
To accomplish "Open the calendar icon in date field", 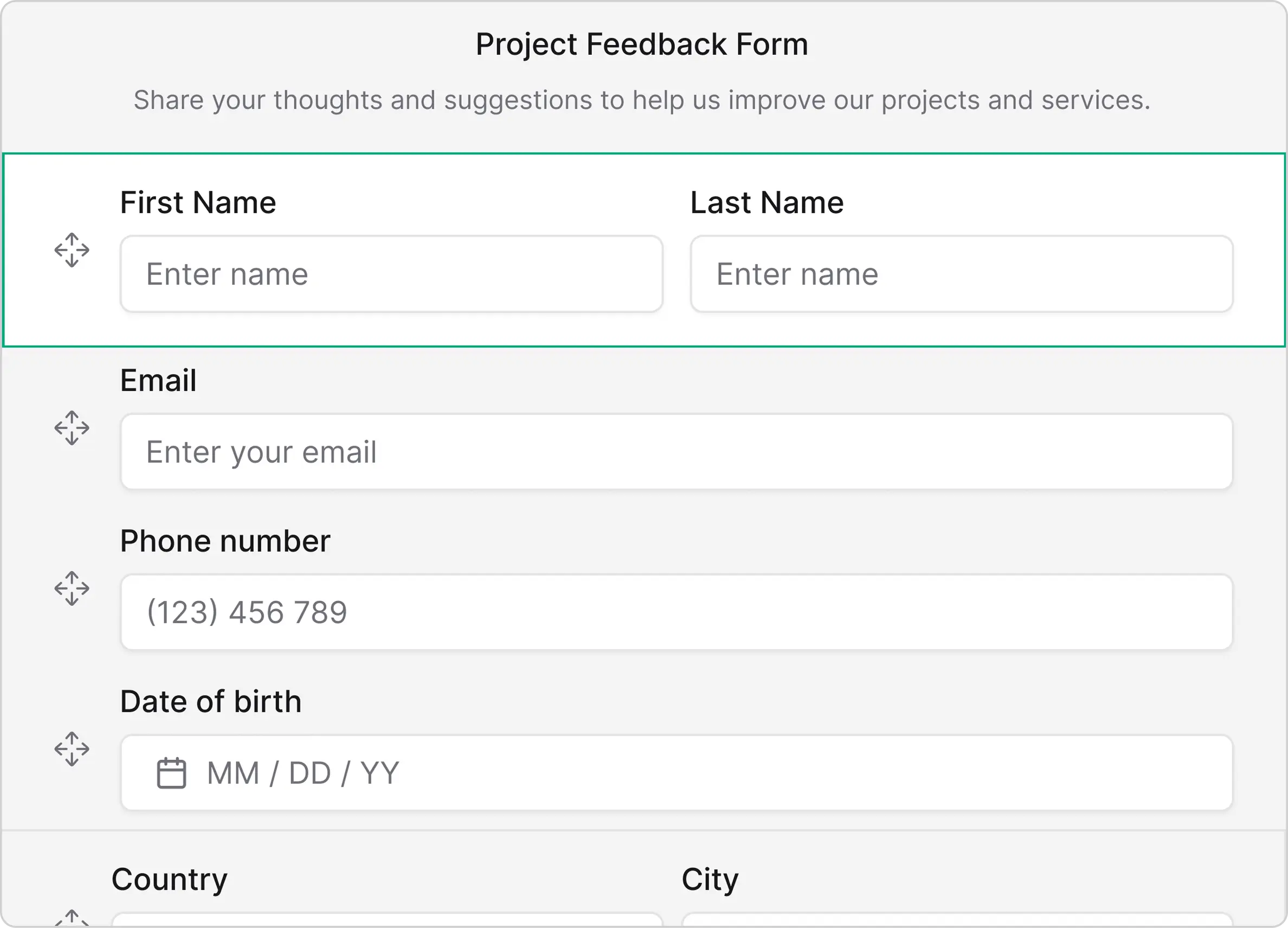I will point(171,773).
